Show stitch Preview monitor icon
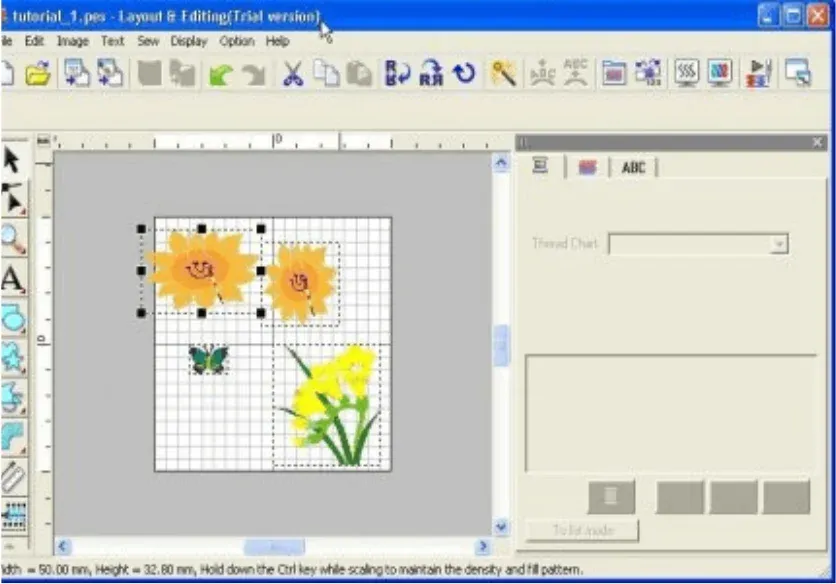This screenshot has width=836, height=584. (687, 73)
